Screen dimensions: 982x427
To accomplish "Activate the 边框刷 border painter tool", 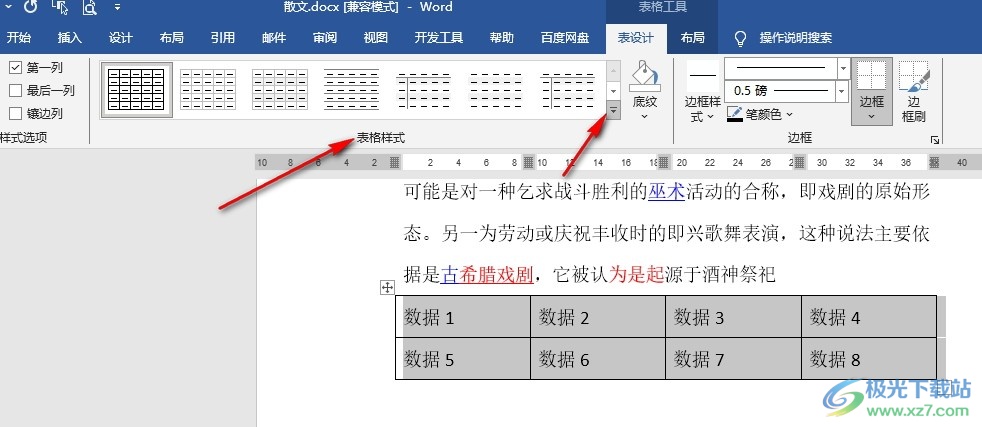I will 914,91.
